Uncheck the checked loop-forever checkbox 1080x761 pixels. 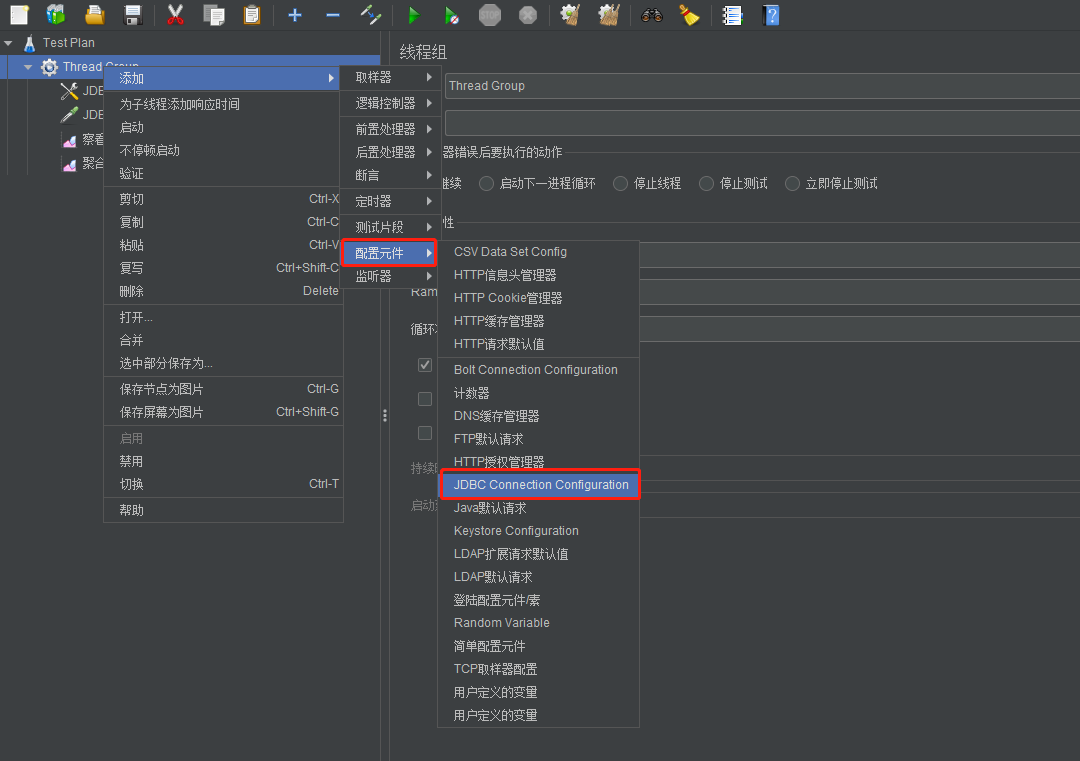[424, 364]
